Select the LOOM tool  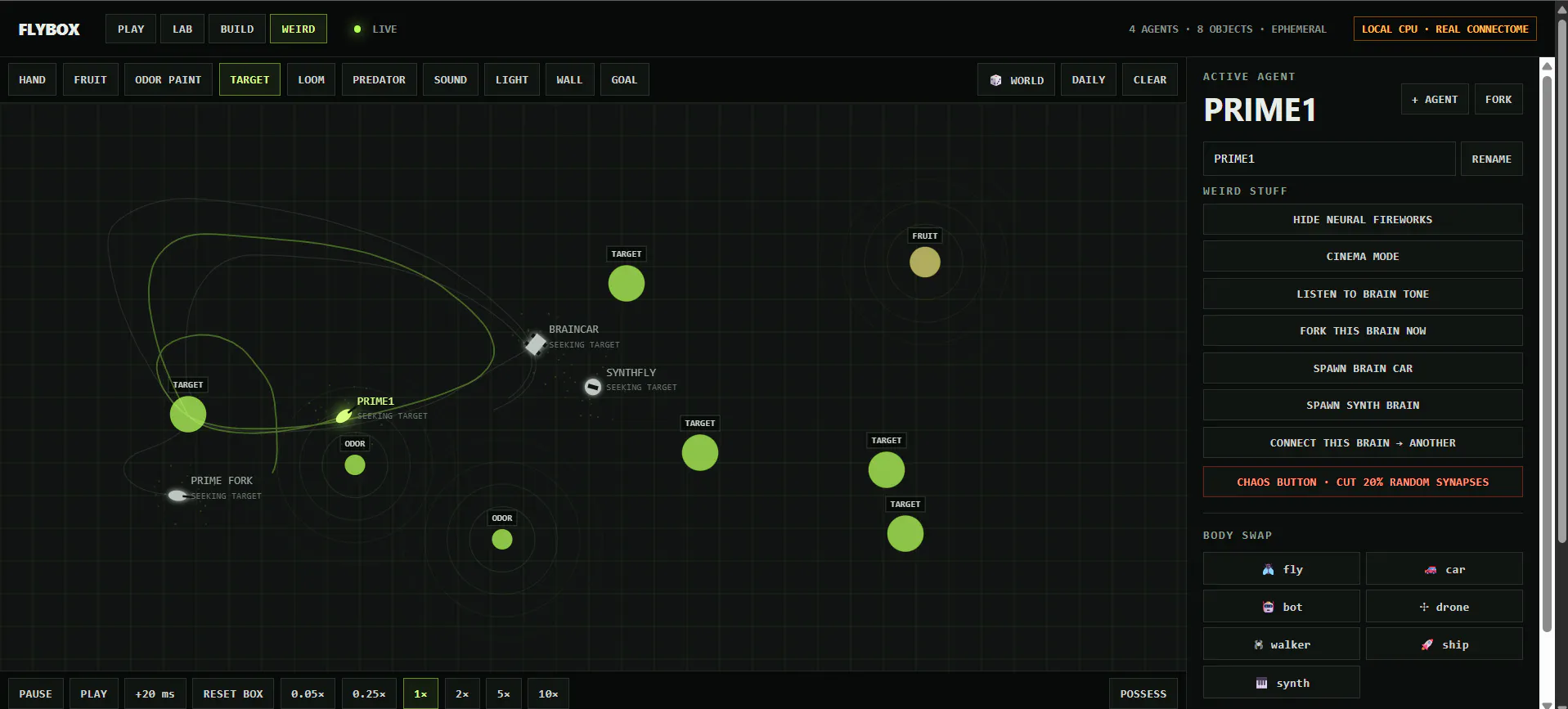click(x=312, y=79)
